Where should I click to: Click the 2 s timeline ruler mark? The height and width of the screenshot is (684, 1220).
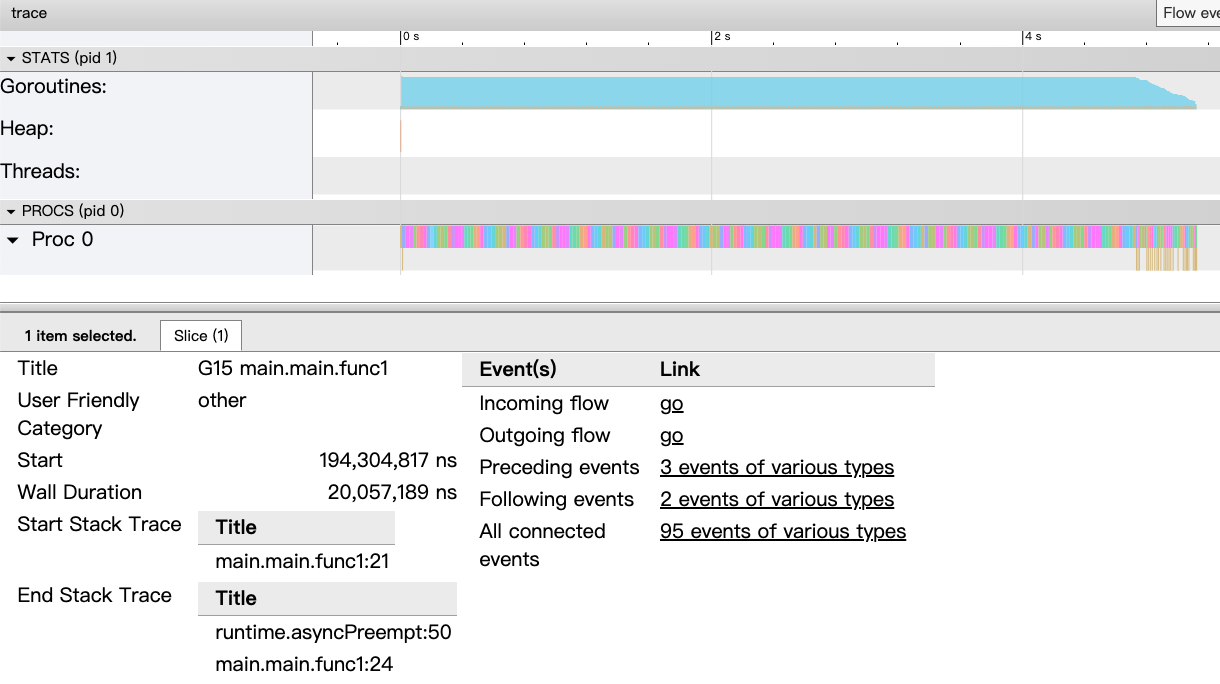(x=721, y=36)
